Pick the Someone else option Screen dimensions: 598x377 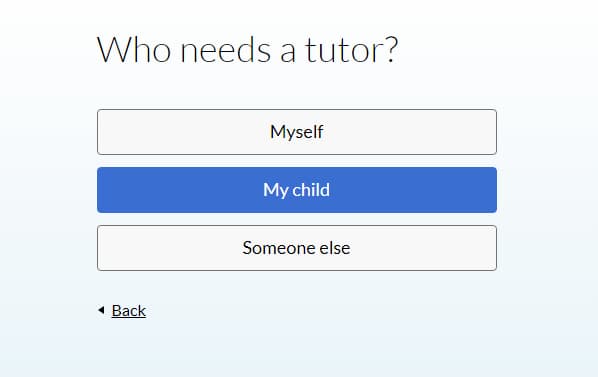297,248
